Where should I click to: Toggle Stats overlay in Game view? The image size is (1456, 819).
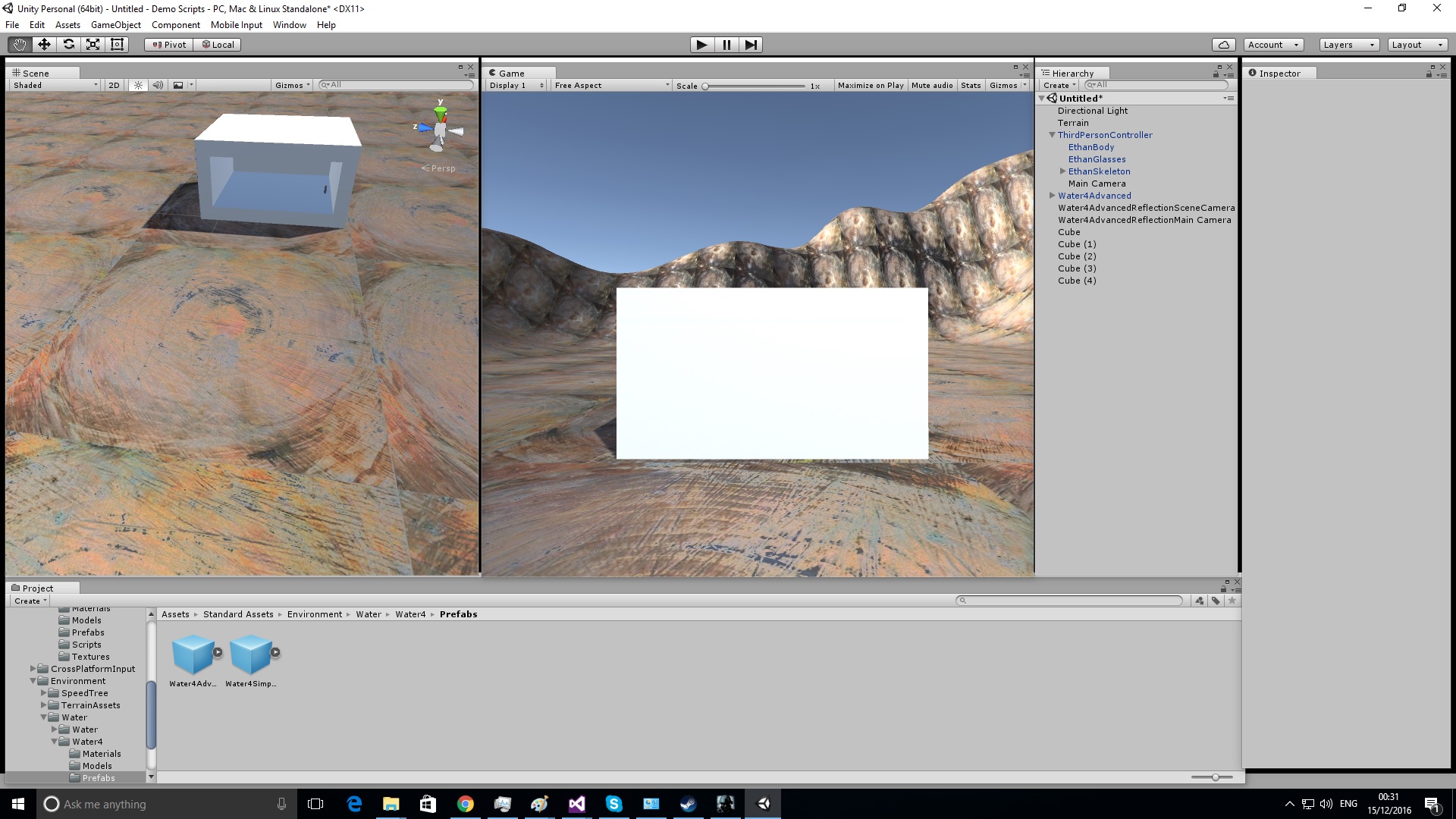pos(971,85)
